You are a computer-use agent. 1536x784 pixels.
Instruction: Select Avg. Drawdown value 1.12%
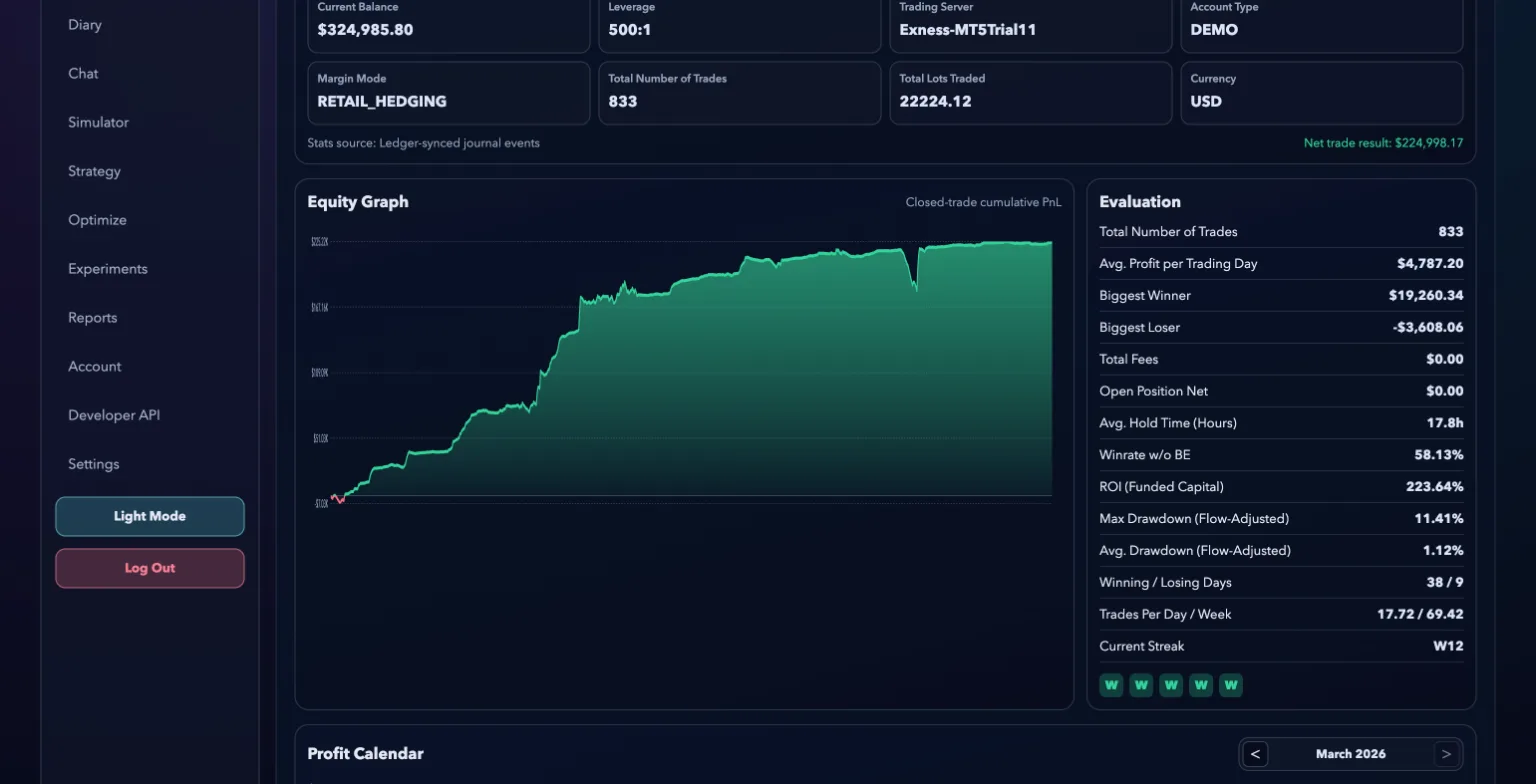point(1443,551)
